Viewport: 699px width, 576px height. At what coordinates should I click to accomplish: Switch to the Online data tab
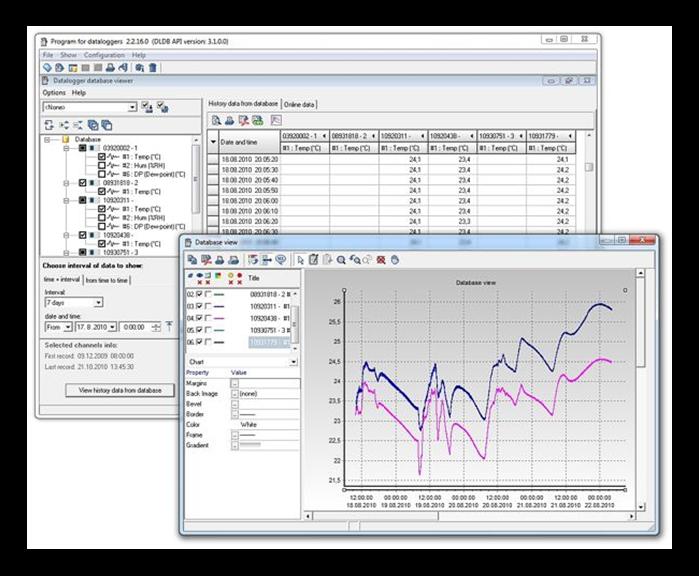[299, 104]
